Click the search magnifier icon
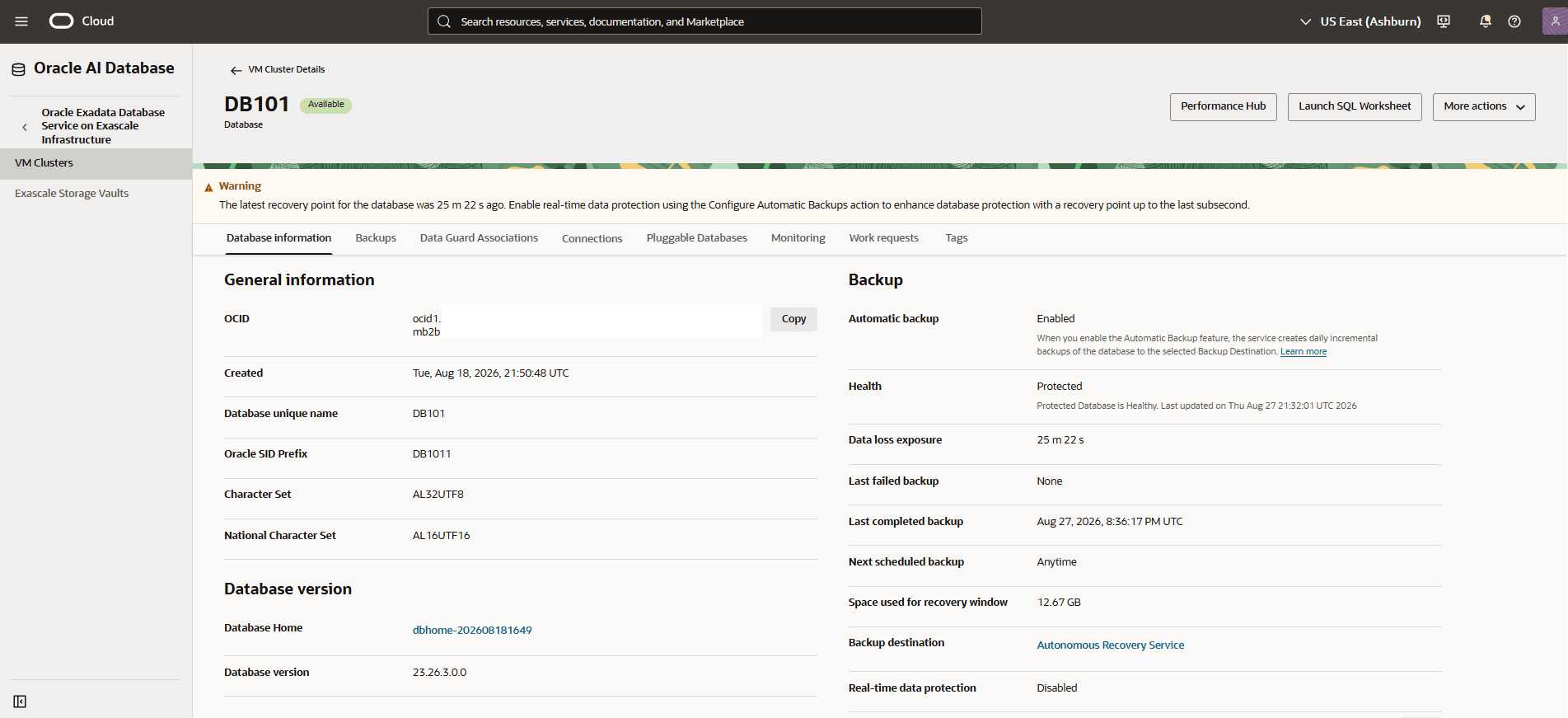Viewport: 1568px width, 718px height. tap(444, 21)
